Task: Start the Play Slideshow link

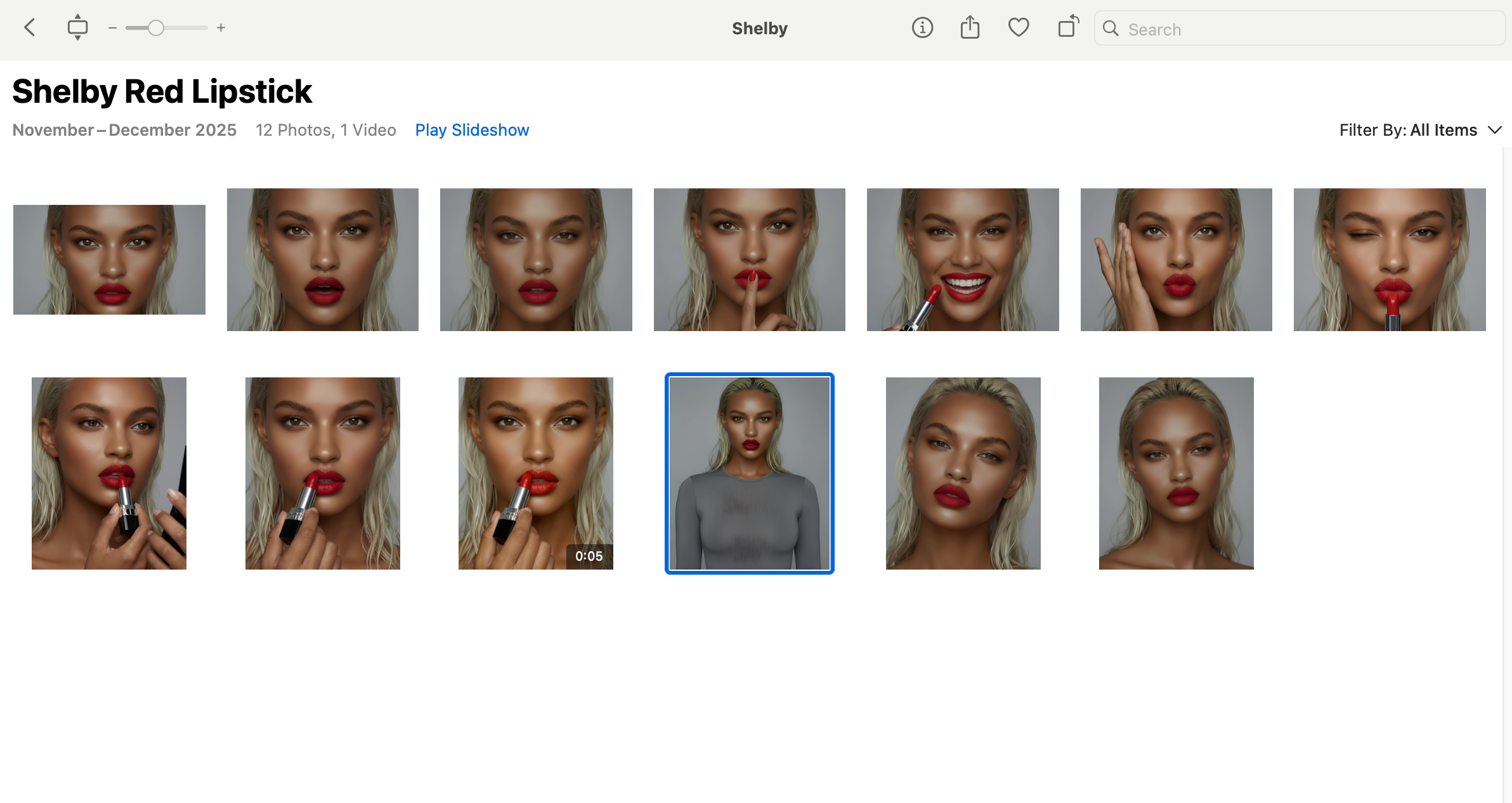Action: 472,130
